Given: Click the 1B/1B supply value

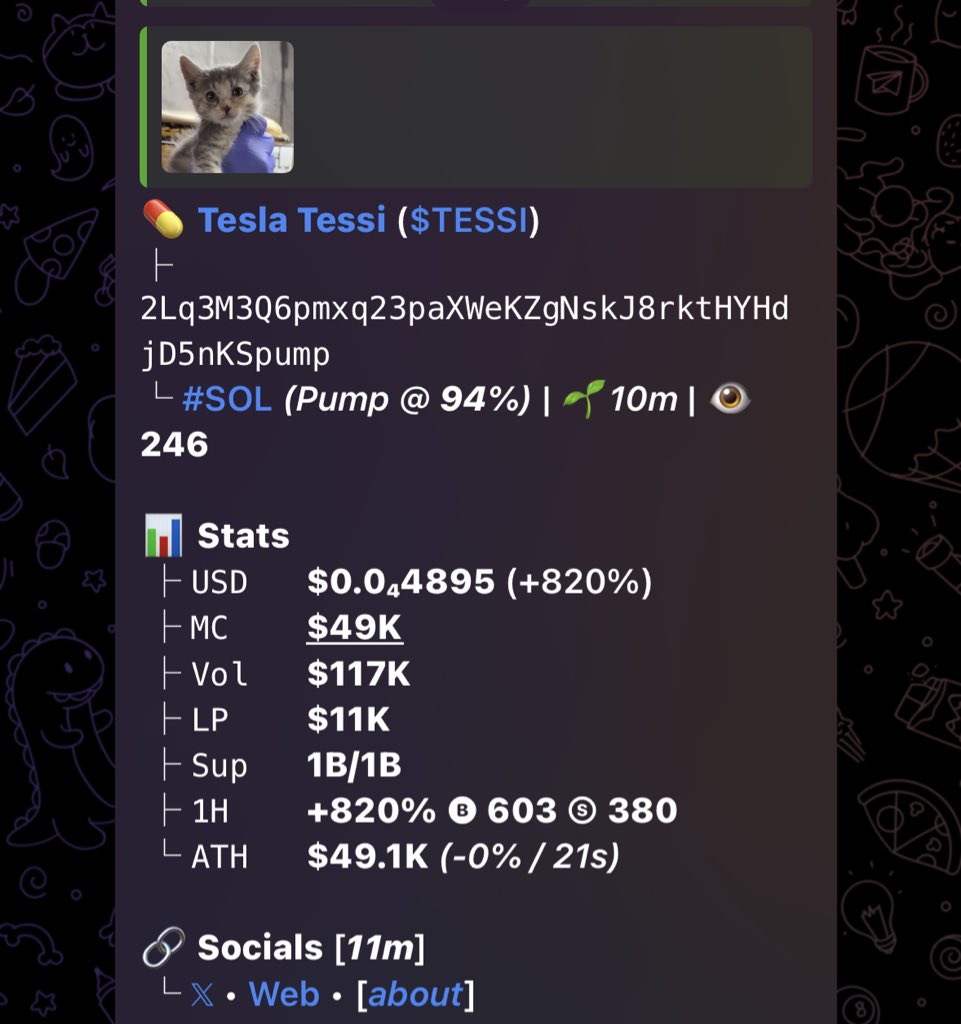Looking at the screenshot, I should coord(354,766).
